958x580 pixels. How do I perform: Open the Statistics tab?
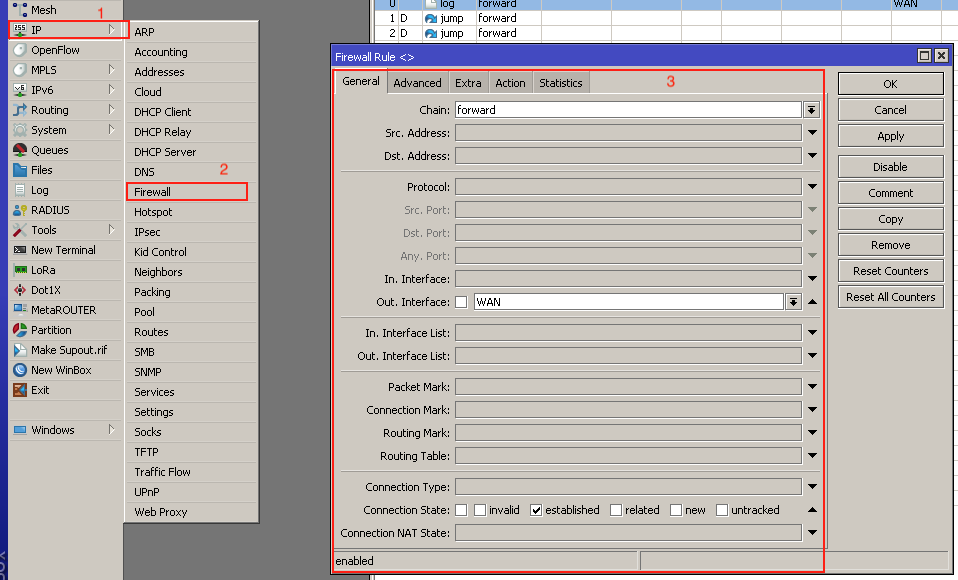[x=560, y=83]
